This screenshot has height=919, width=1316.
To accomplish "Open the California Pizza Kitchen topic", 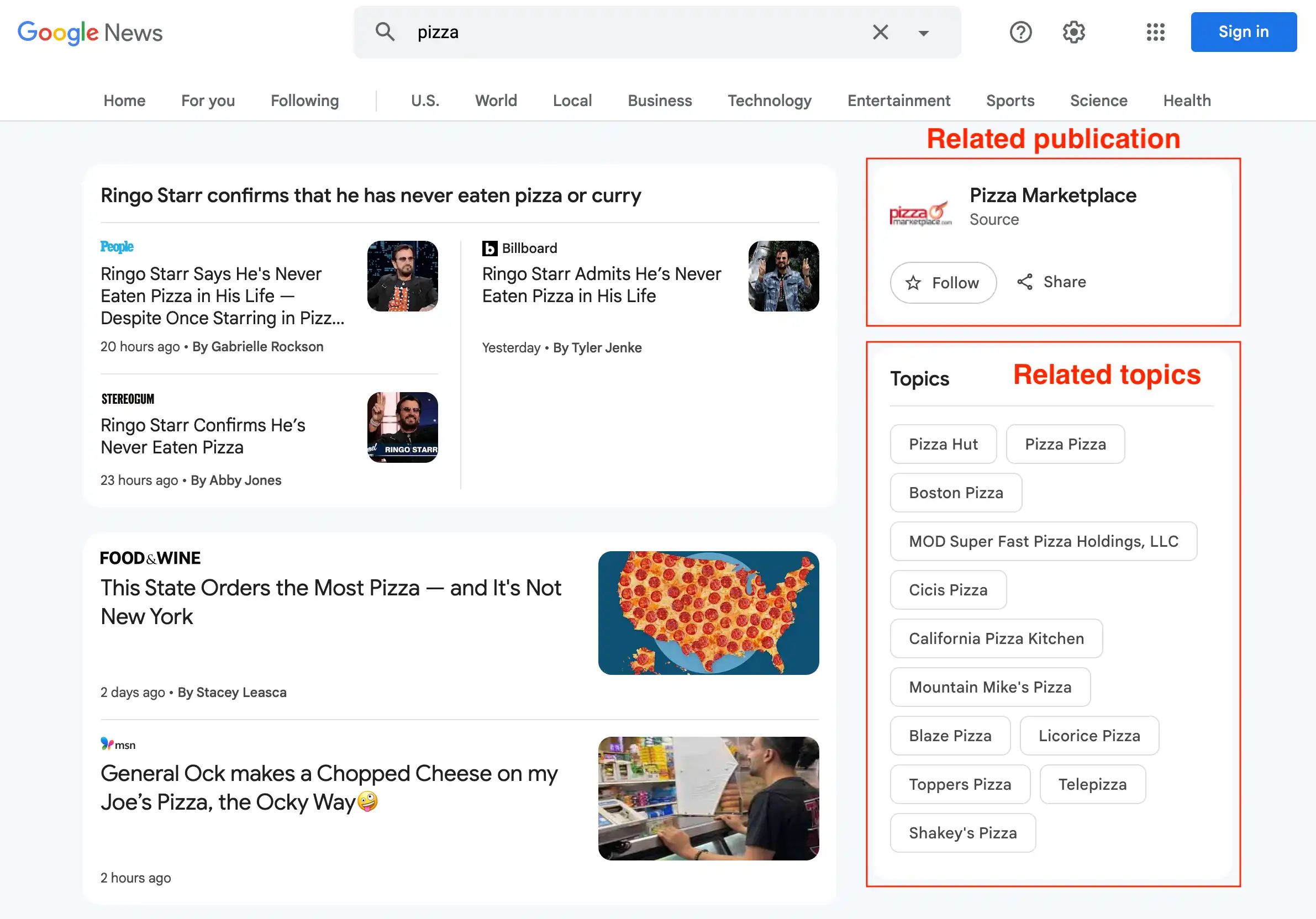I will point(996,639).
